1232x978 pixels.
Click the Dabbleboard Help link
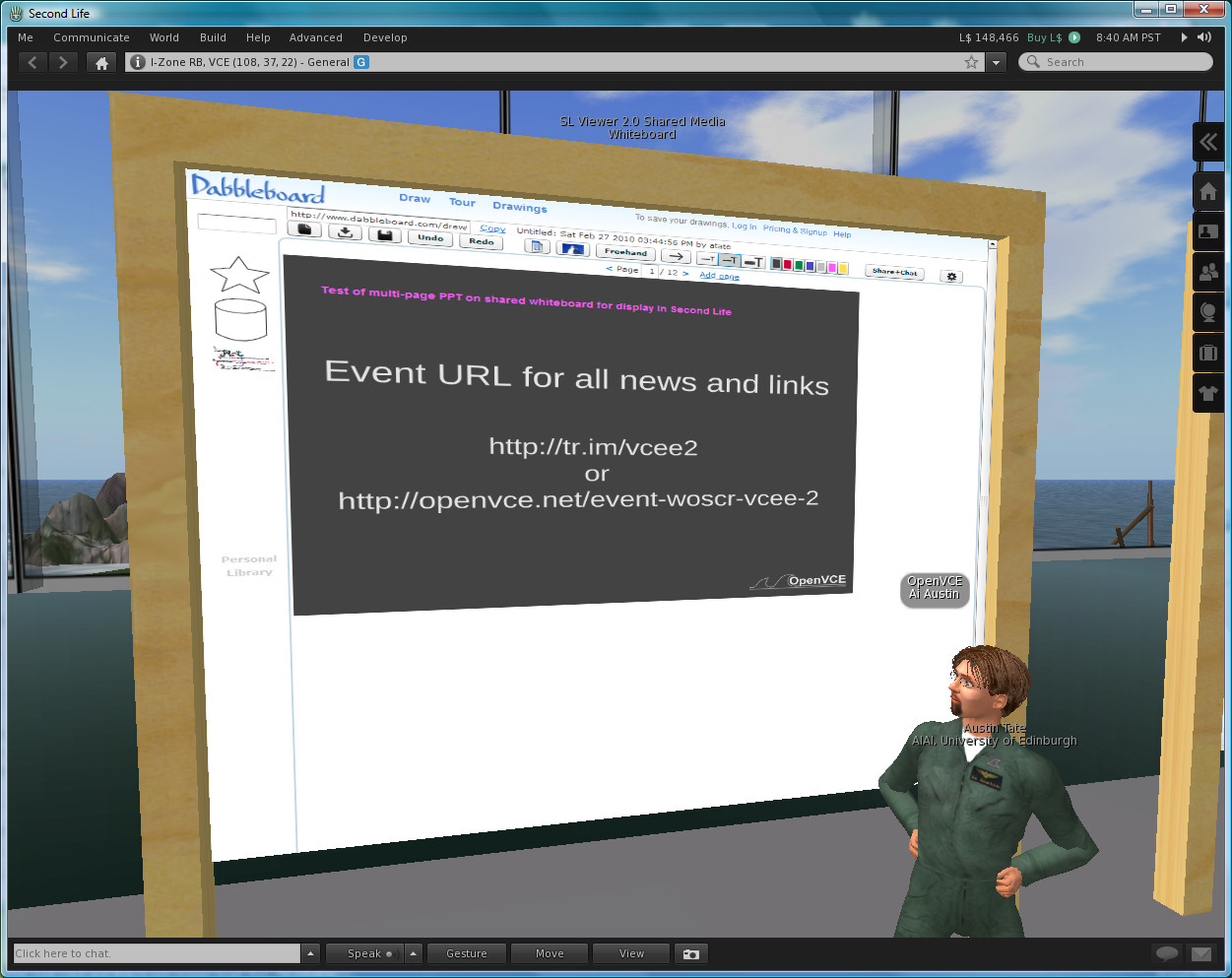[x=842, y=234]
